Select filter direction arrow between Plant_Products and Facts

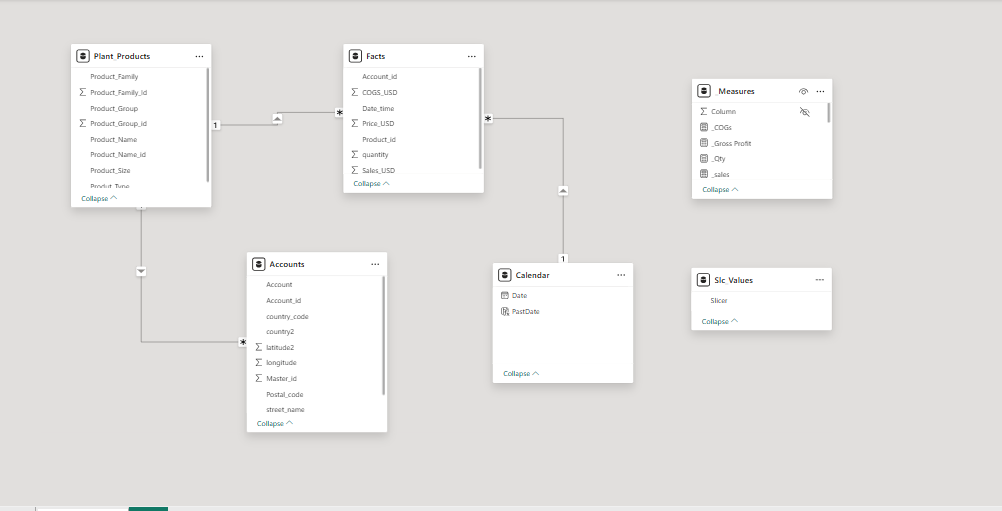click(x=277, y=119)
